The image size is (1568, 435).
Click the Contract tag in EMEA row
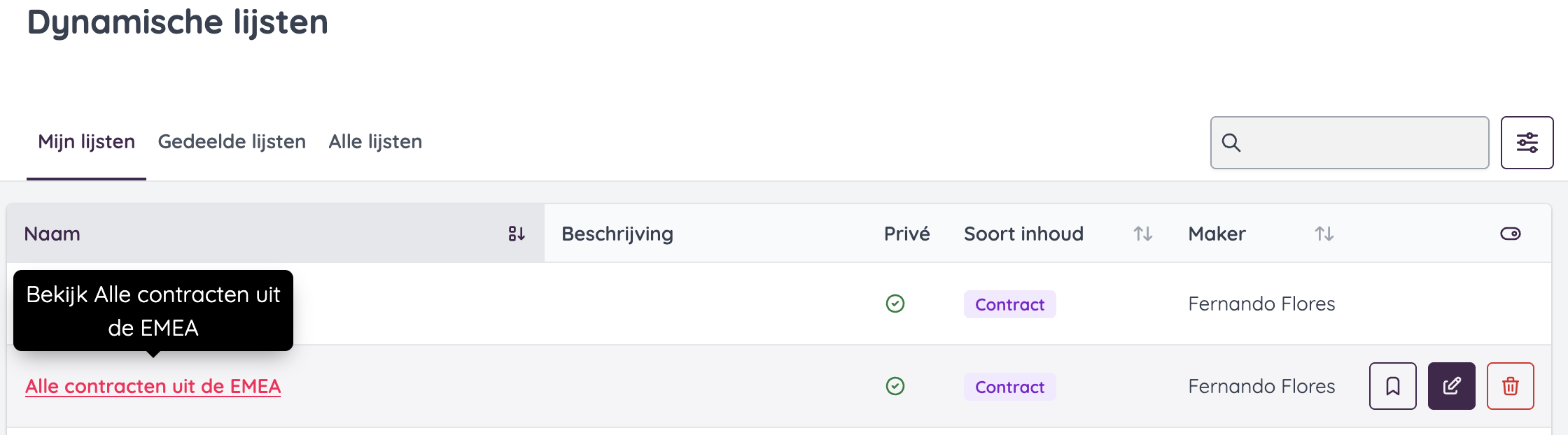point(1009,387)
